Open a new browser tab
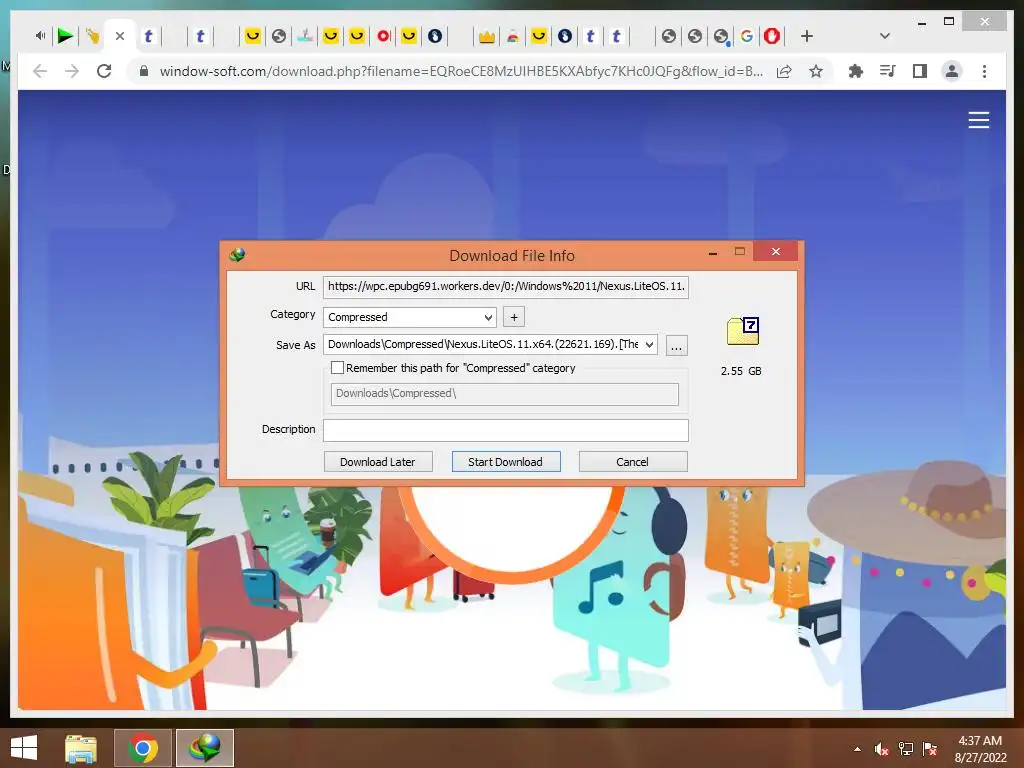The width and height of the screenshot is (1024, 768). [x=807, y=36]
